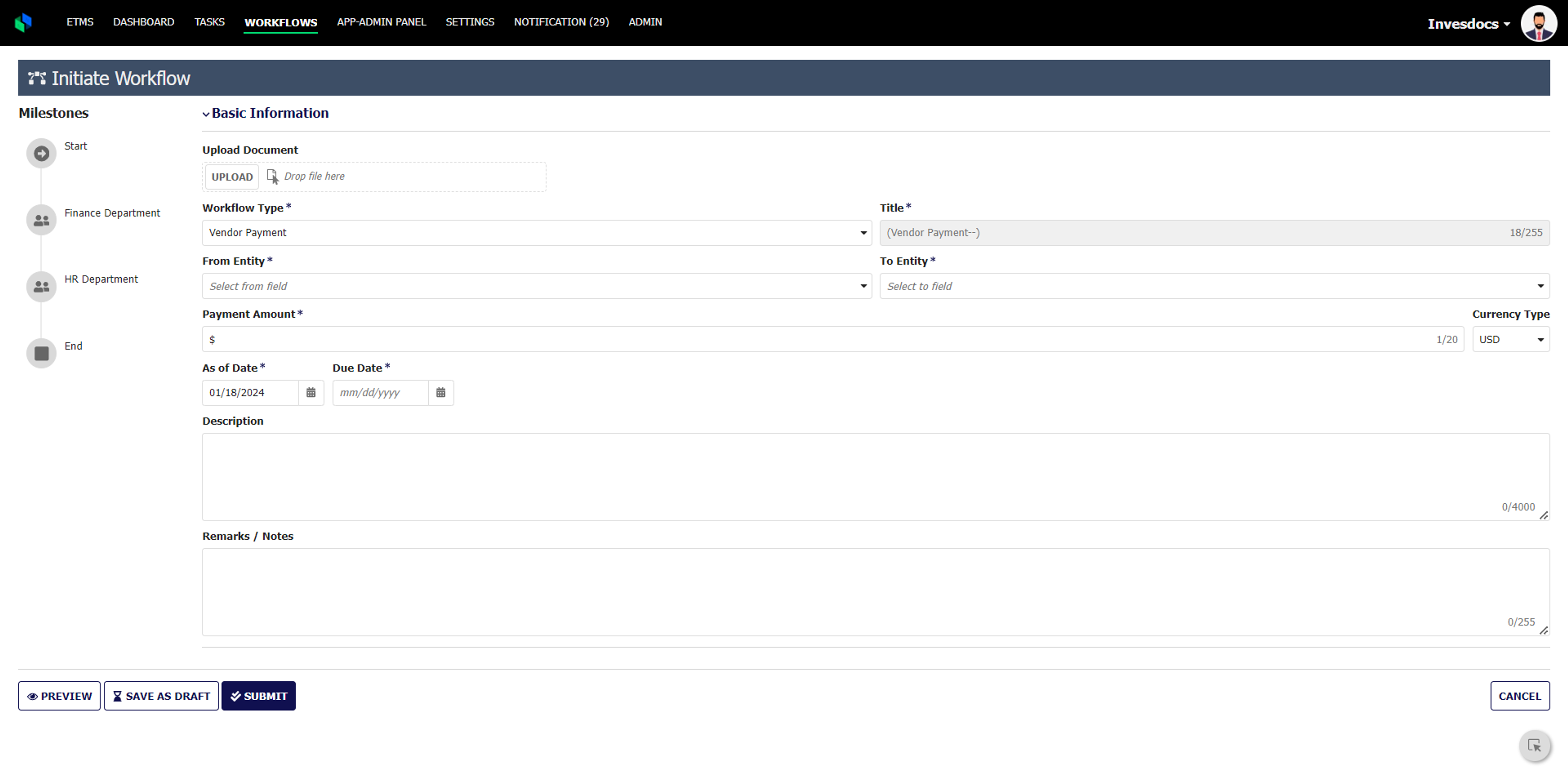The image size is (1568, 774).
Task: Open the Workflow Type dropdown
Action: pos(536,233)
